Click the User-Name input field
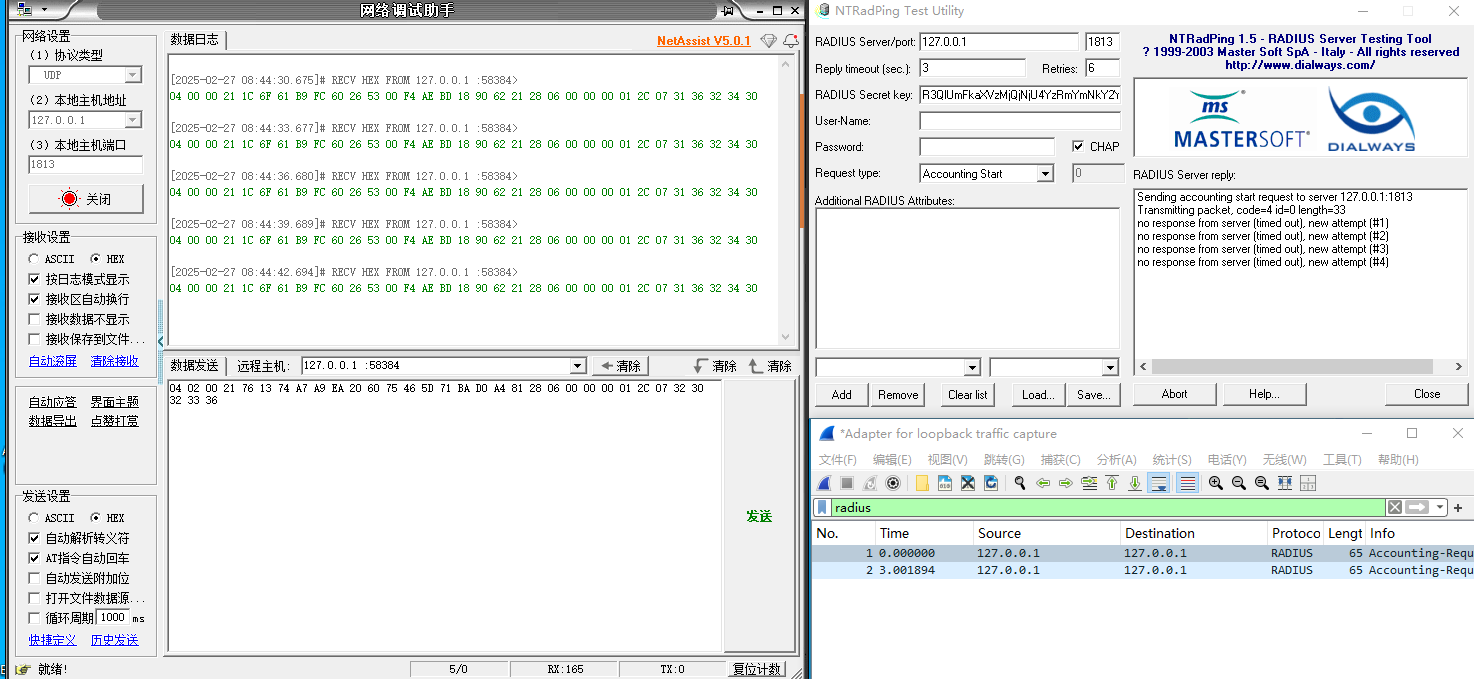The width and height of the screenshot is (1474, 679). pos(1020,121)
